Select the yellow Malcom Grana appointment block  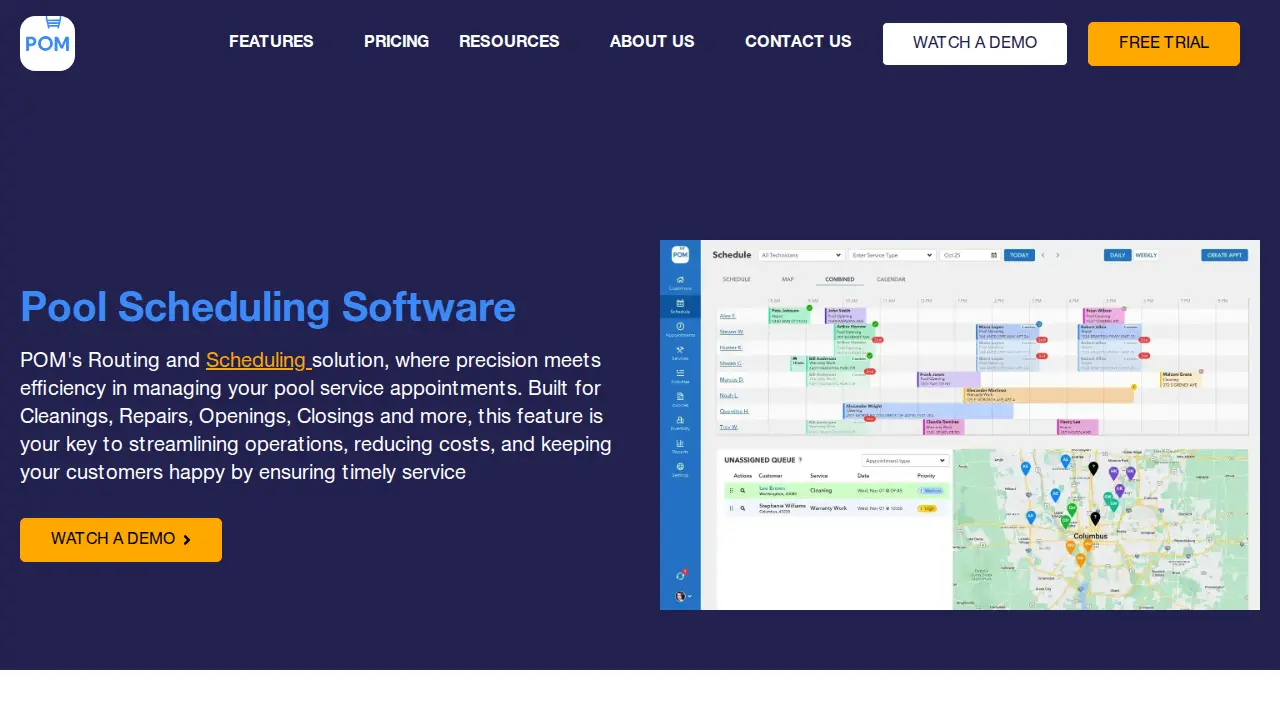tap(1180, 380)
